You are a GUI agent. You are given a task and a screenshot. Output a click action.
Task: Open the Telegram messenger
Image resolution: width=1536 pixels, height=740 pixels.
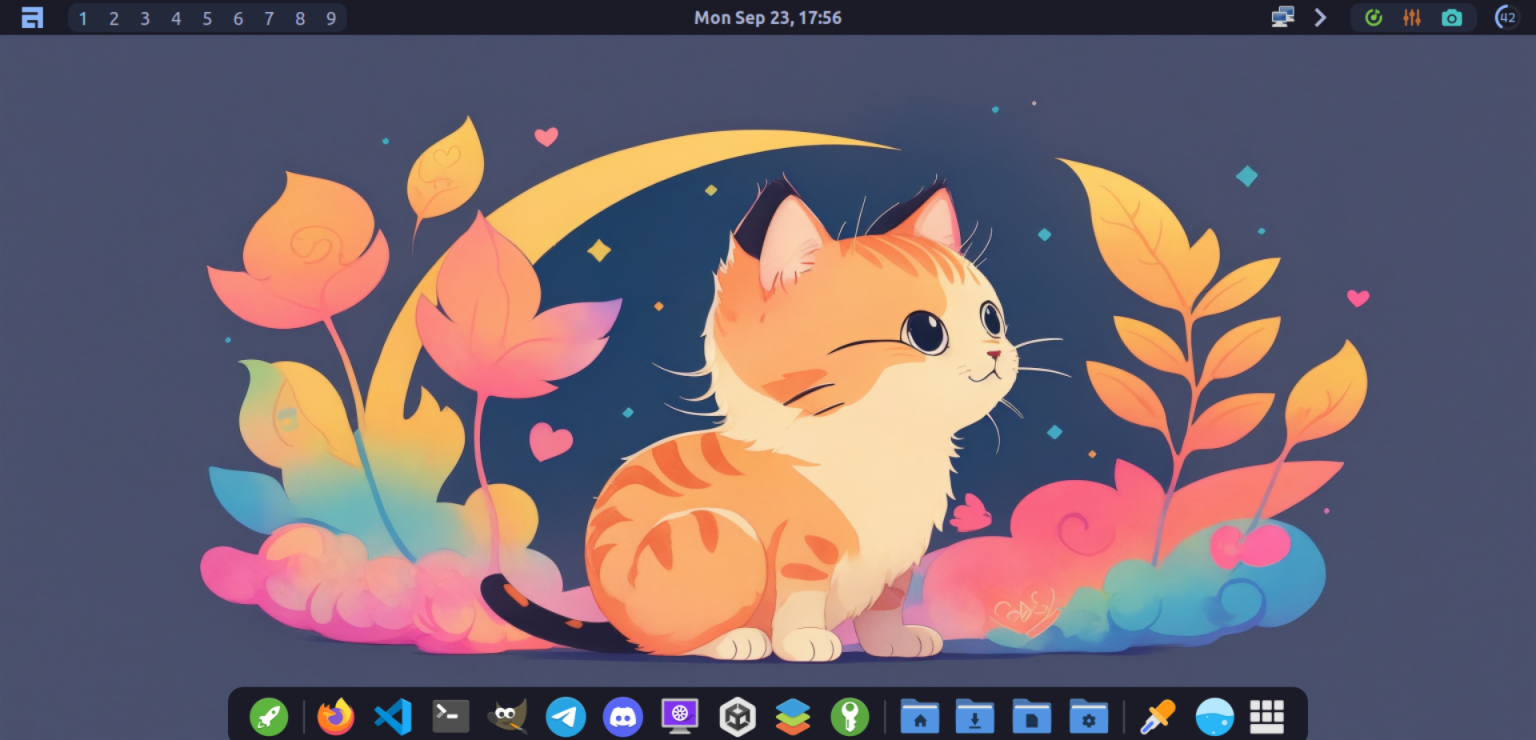tap(564, 716)
